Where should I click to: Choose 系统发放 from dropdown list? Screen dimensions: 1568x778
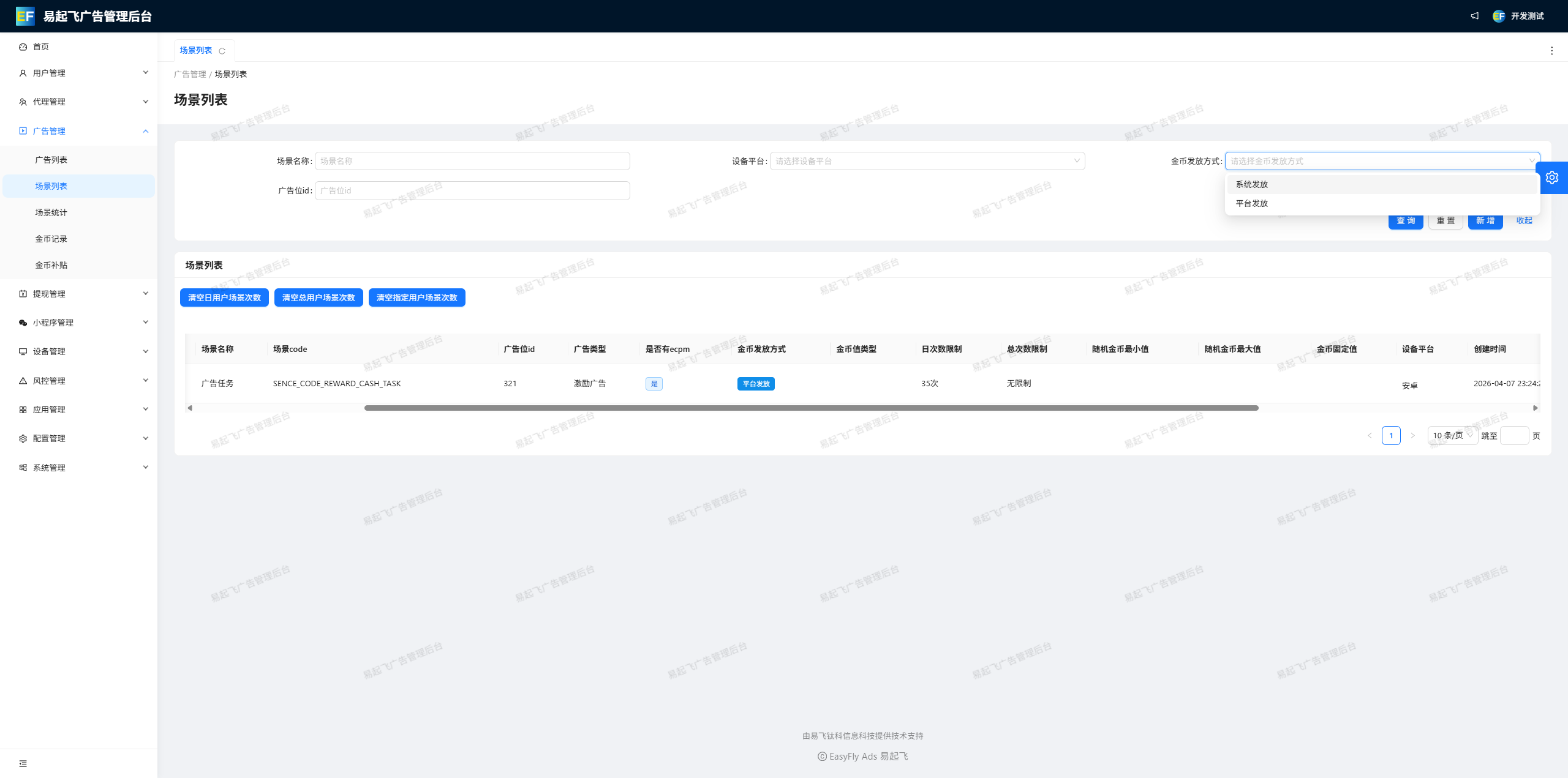pyautogui.click(x=1382, y=184)
